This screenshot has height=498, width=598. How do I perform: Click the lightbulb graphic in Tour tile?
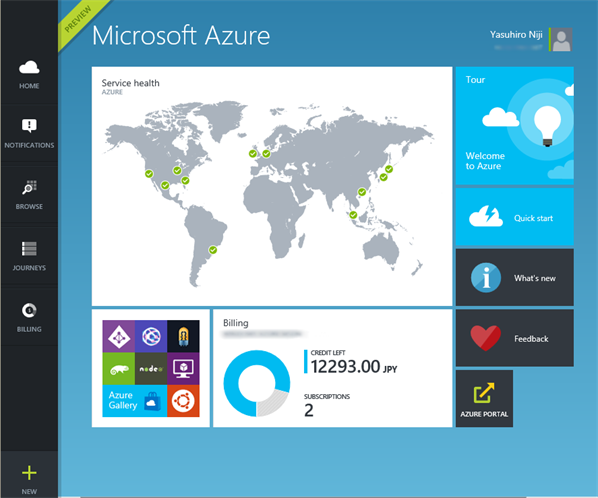[x=547, y=126]
